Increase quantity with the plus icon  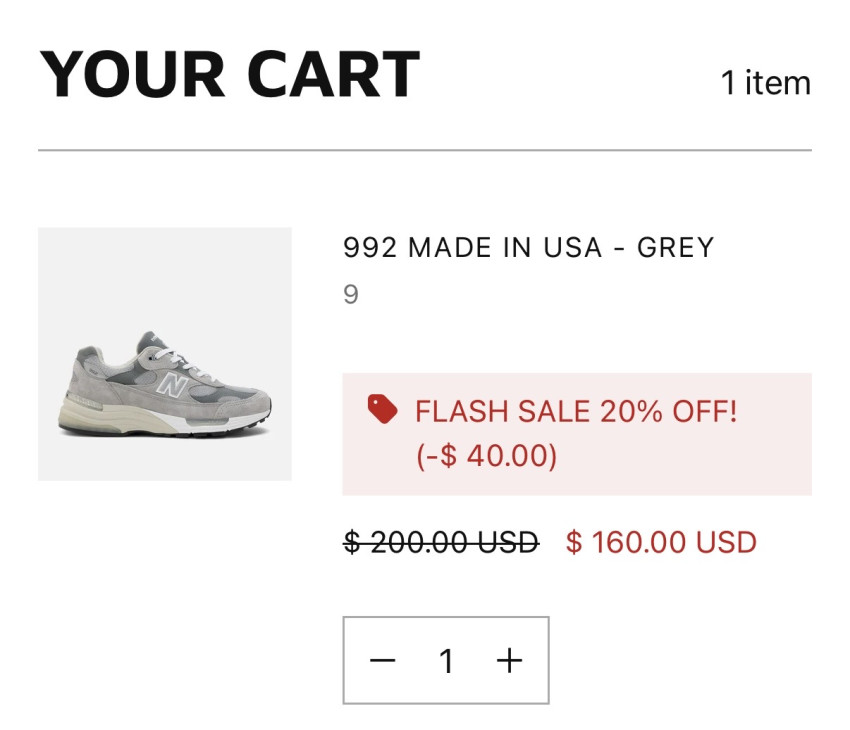point(510,661)
